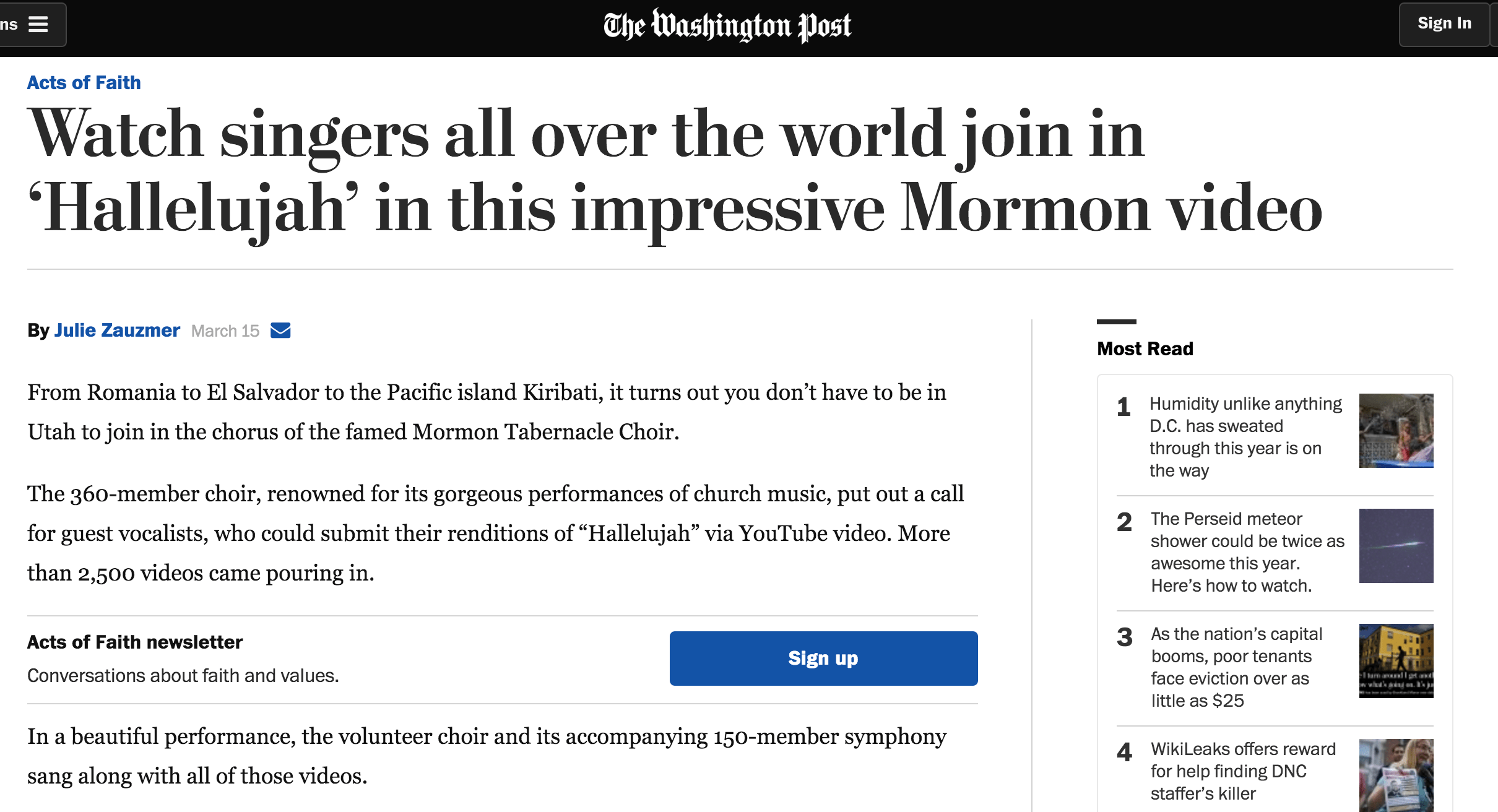1498x812 pixels.
Task: Click the WikiLeaks story thumbnail image
Action: pos(1396,775)
